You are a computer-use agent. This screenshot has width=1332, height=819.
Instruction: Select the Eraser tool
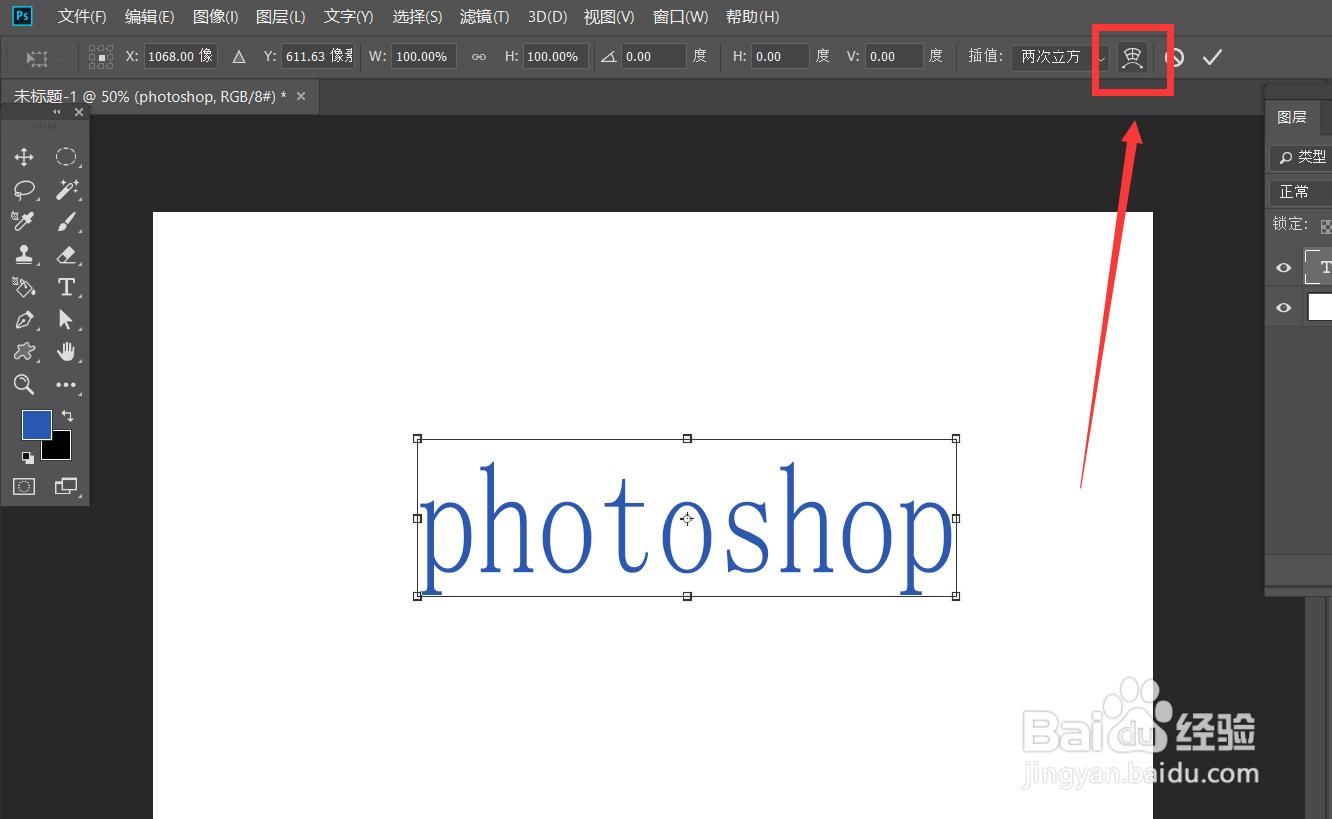pos(66,254)
